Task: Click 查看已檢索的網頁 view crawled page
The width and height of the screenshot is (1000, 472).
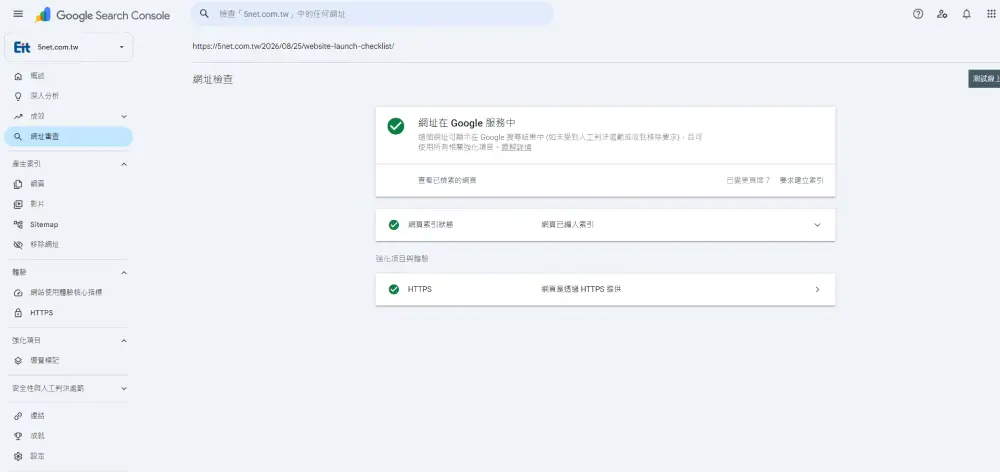Action: click(x=447, y=181)
